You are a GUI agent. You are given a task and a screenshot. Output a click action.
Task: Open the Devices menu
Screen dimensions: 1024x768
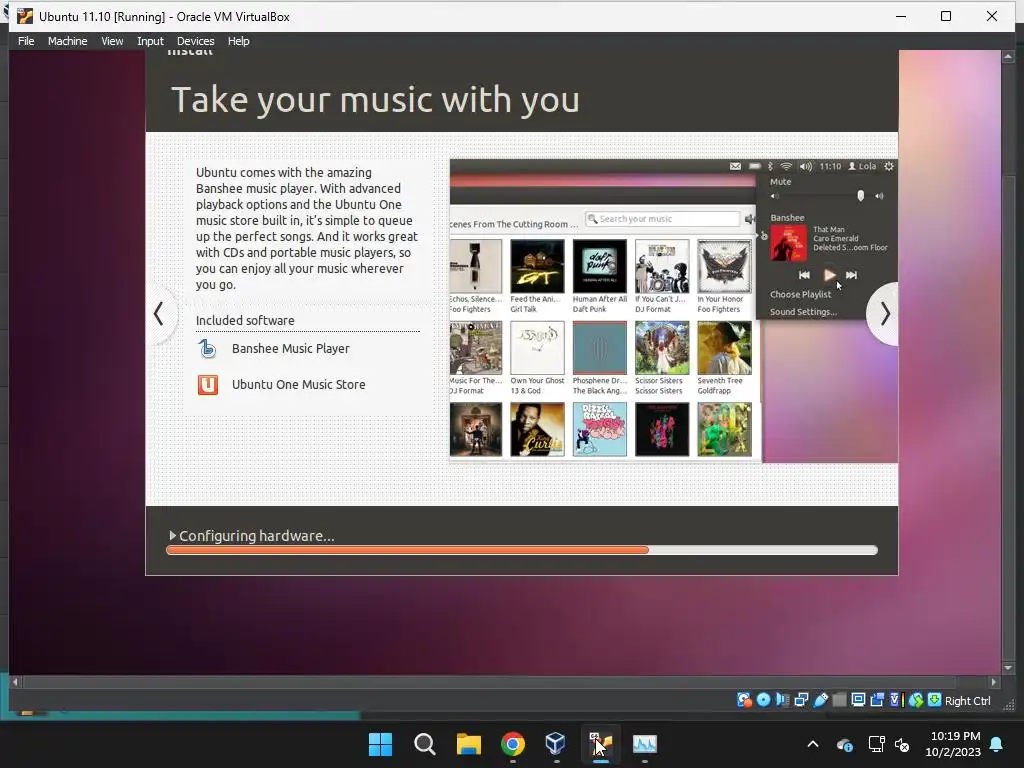pyautogui.click(x=195, y=41)
